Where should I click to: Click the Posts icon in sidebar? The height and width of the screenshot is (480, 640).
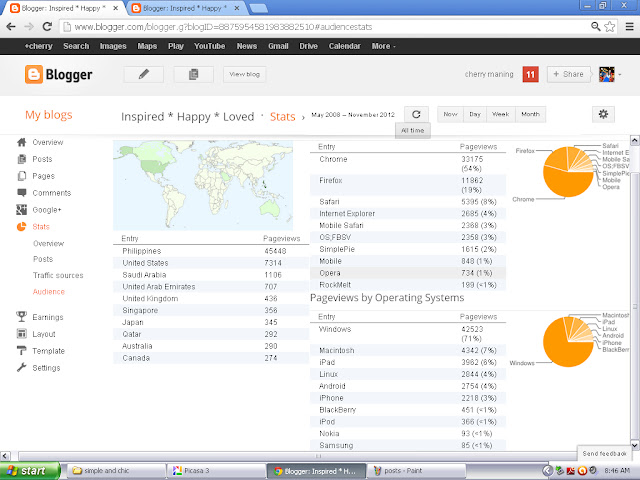(22, 159)
